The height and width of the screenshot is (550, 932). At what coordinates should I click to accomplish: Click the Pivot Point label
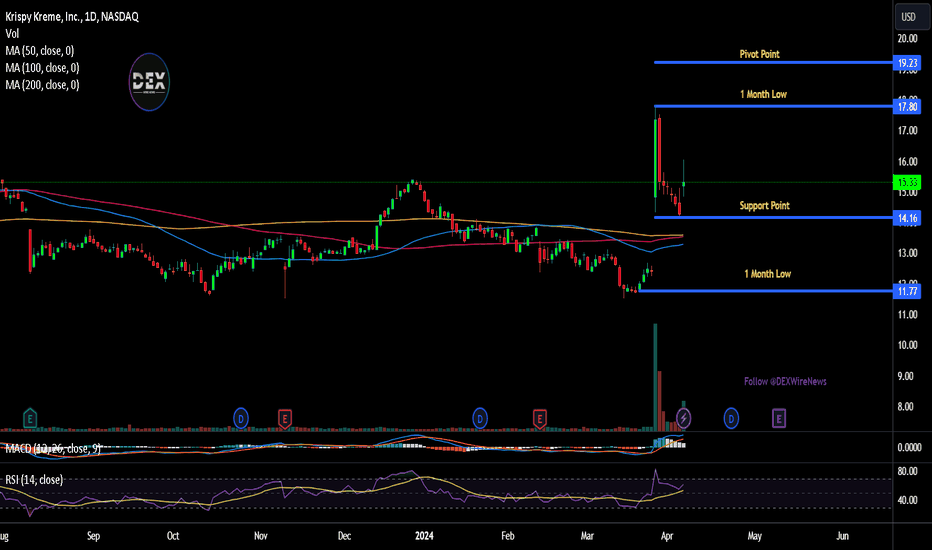tap(760, 54)
